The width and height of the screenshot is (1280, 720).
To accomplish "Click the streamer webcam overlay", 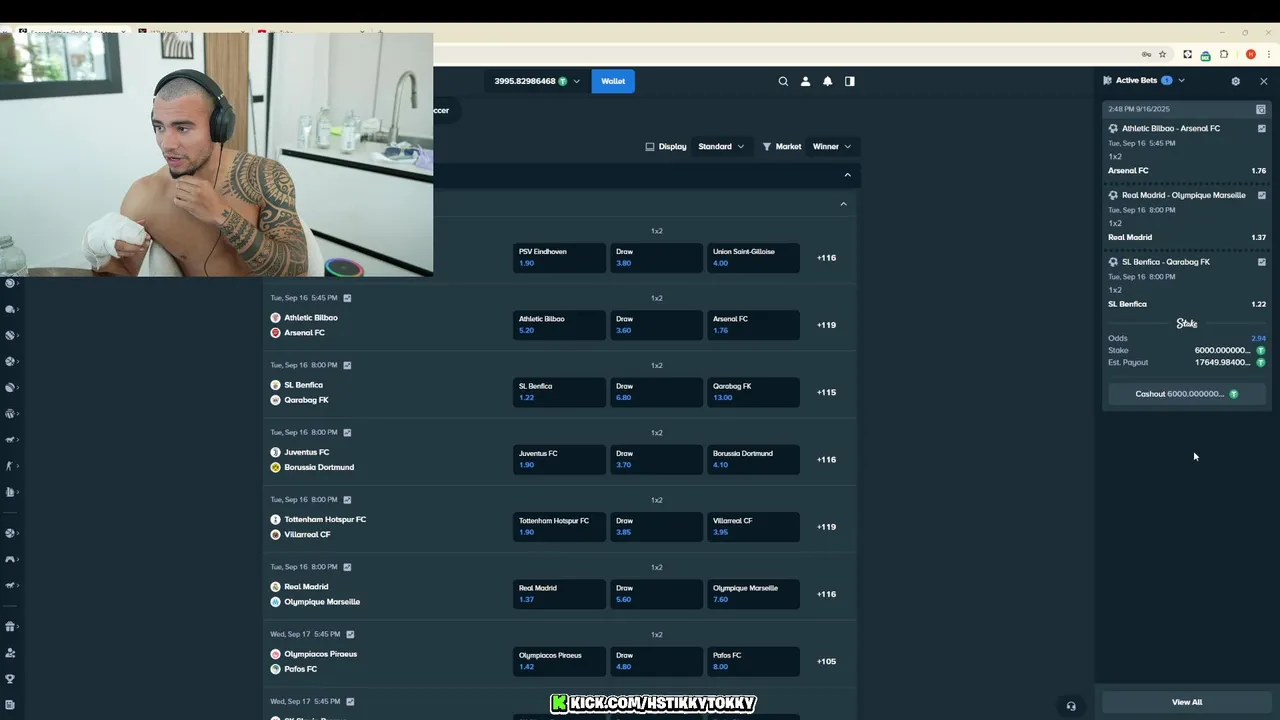I will click(216, 154).
